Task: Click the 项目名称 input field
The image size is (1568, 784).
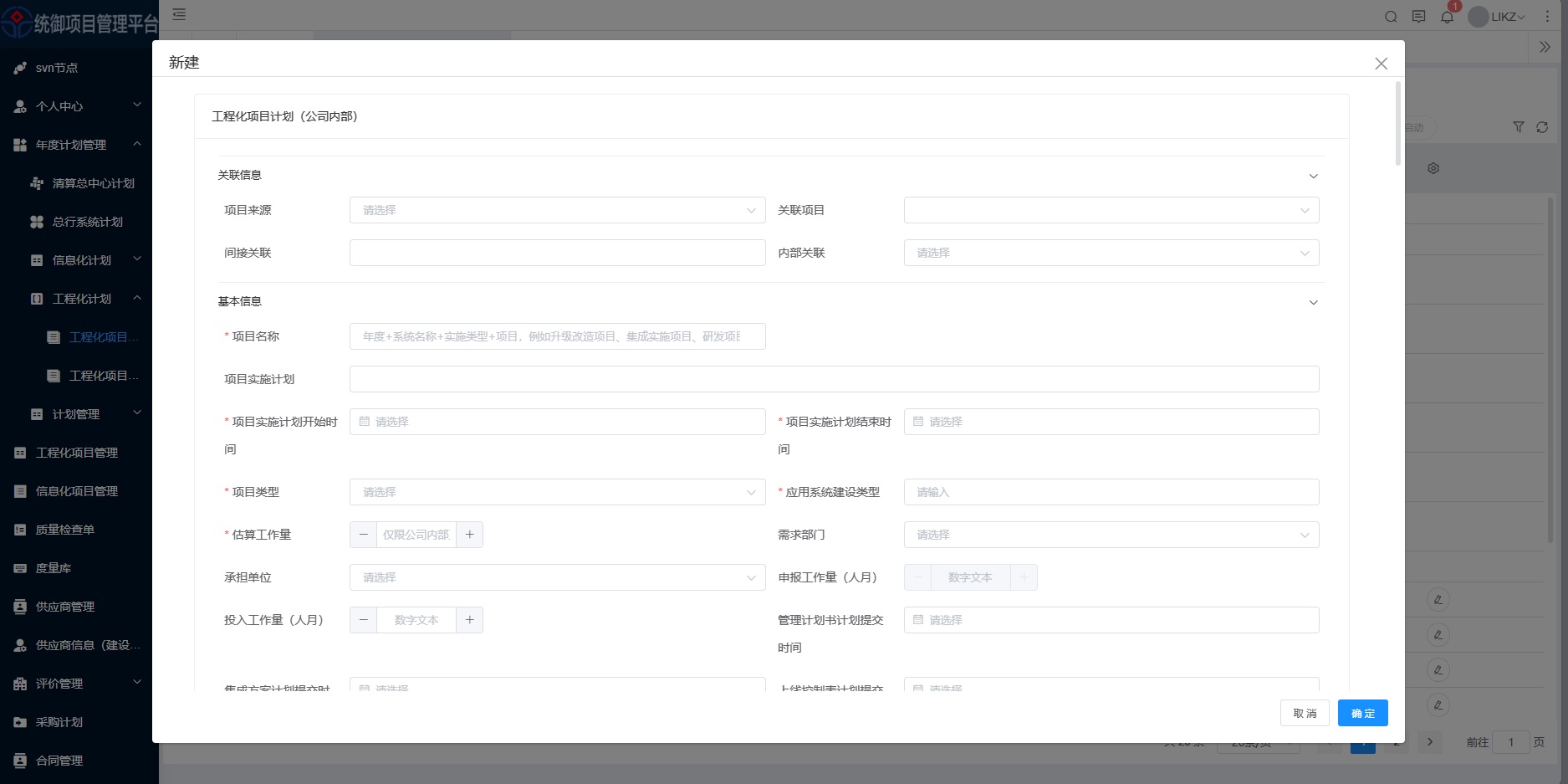Action: [x=558, y=336]
